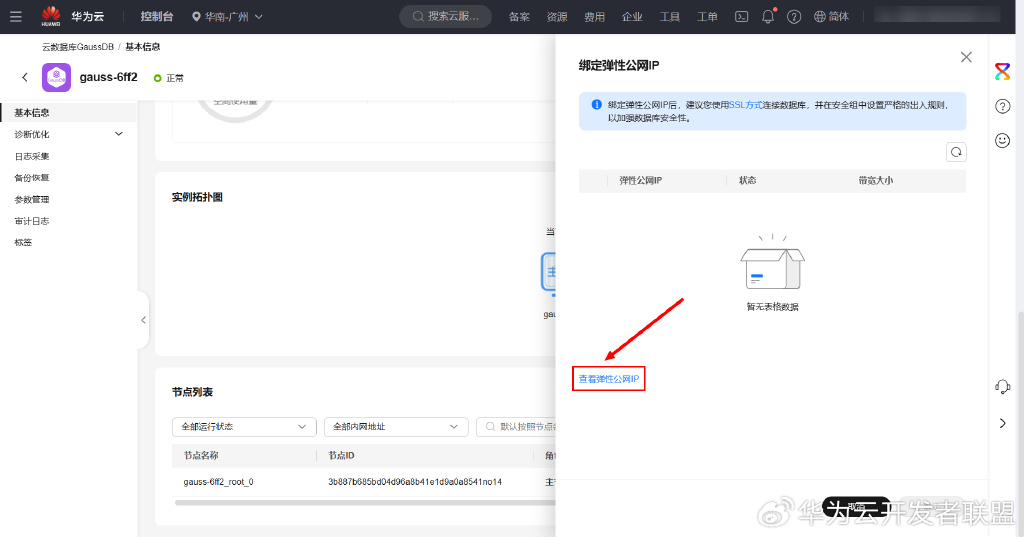Click the info icon in the notice banner
The height and width of the screenshot is (537, 1024).
596,105
